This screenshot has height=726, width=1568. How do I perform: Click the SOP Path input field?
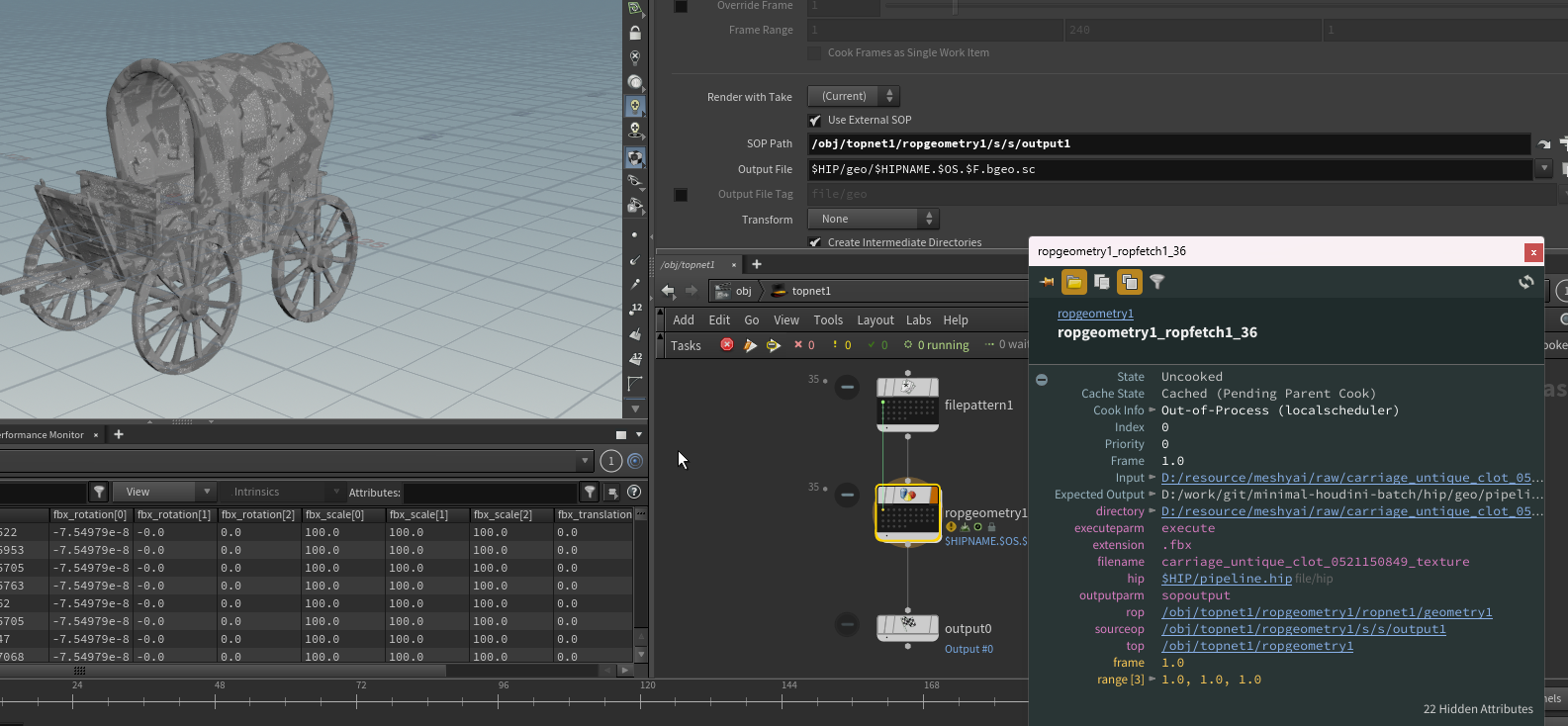coord(1168,144)
